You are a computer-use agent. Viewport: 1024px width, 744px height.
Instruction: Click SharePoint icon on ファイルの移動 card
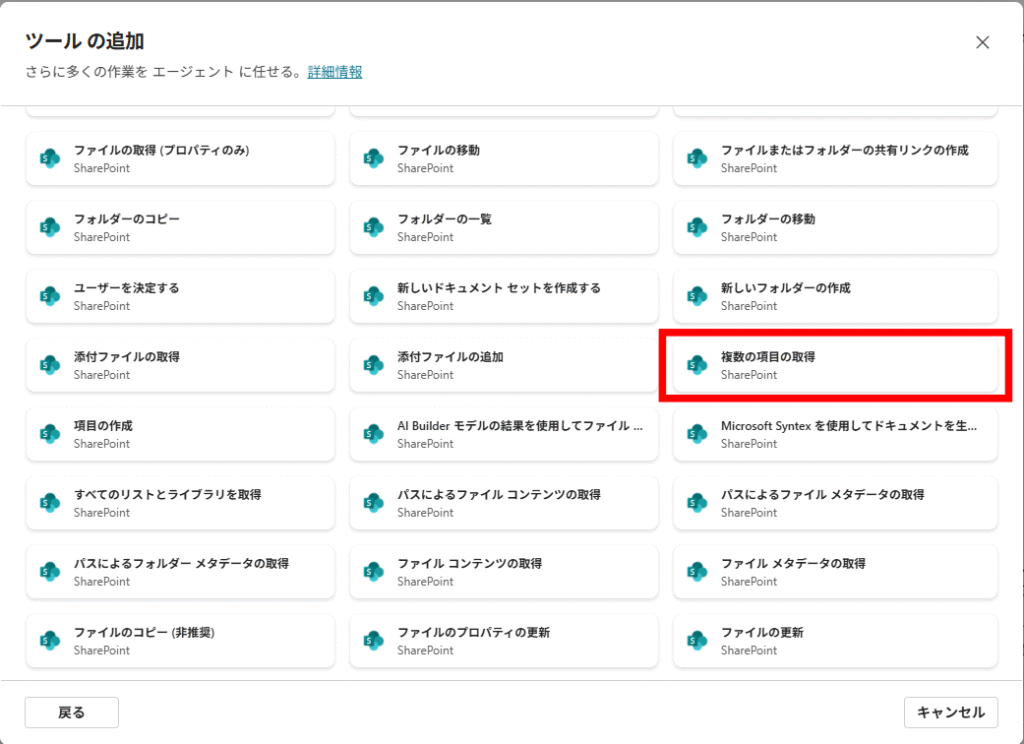pyautogui.click(x=374, y=159)
